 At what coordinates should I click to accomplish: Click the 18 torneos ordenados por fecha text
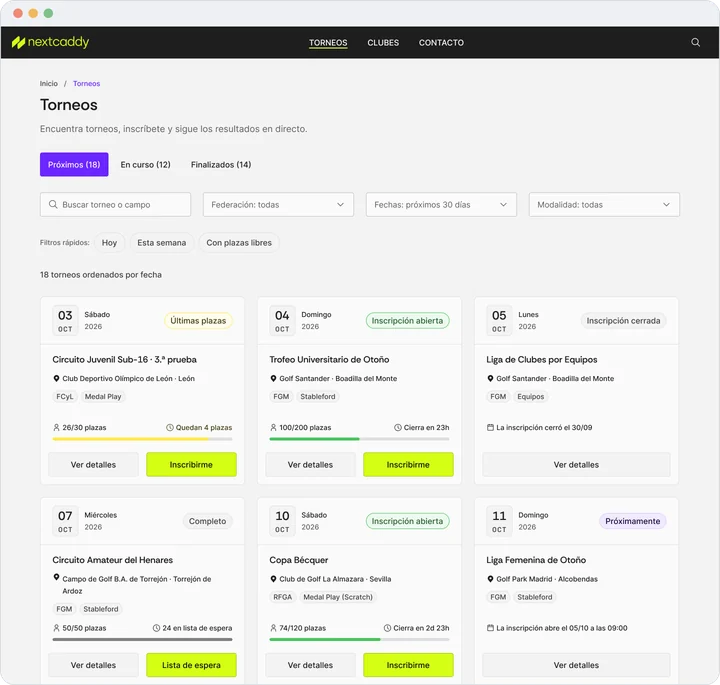coord(101,275)
